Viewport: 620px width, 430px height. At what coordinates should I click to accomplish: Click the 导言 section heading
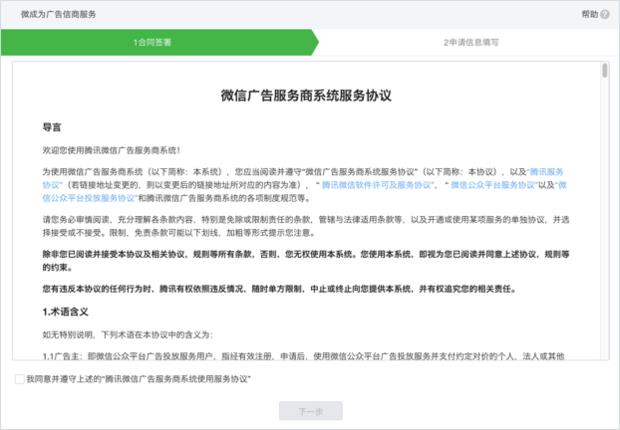coord(52,127)
